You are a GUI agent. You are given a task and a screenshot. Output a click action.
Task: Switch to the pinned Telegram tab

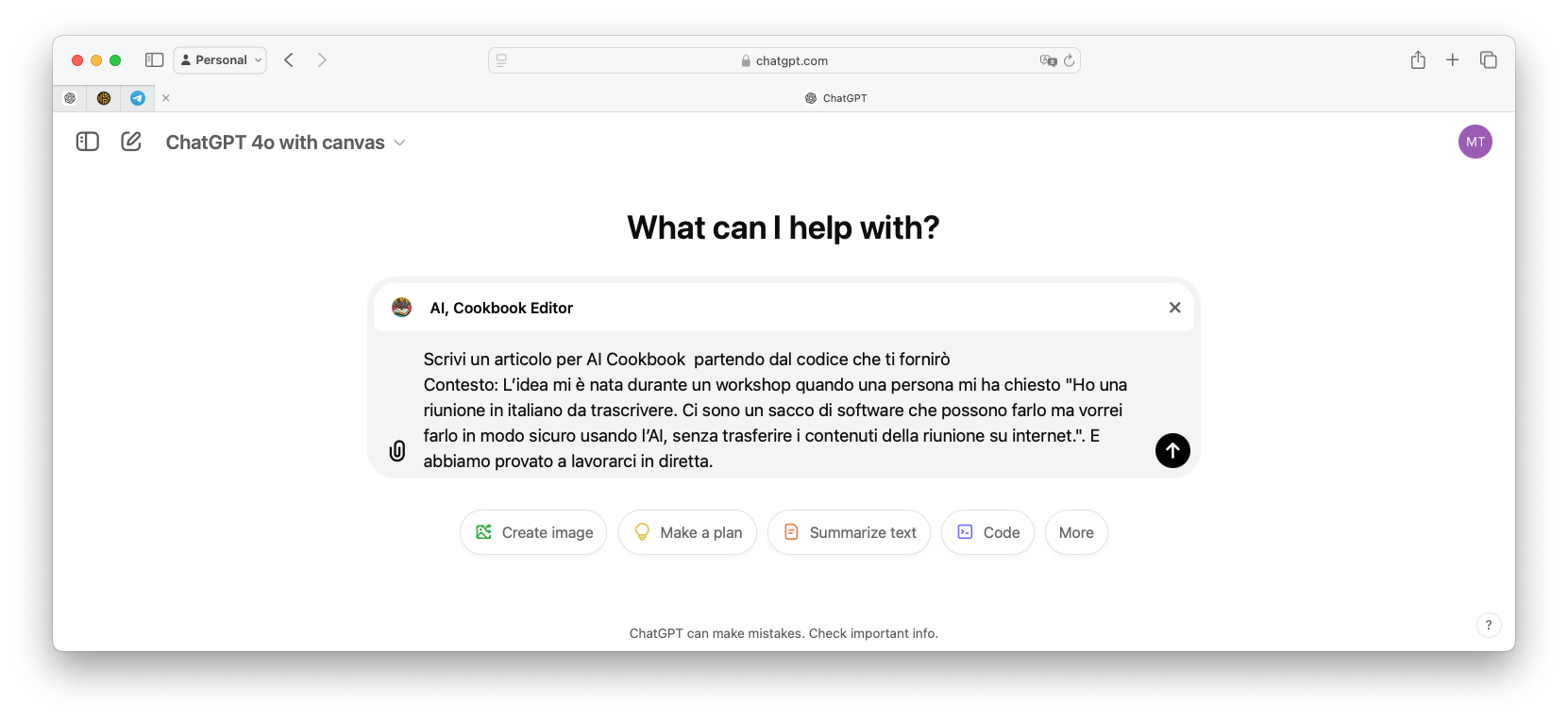(x=138, y=98)
